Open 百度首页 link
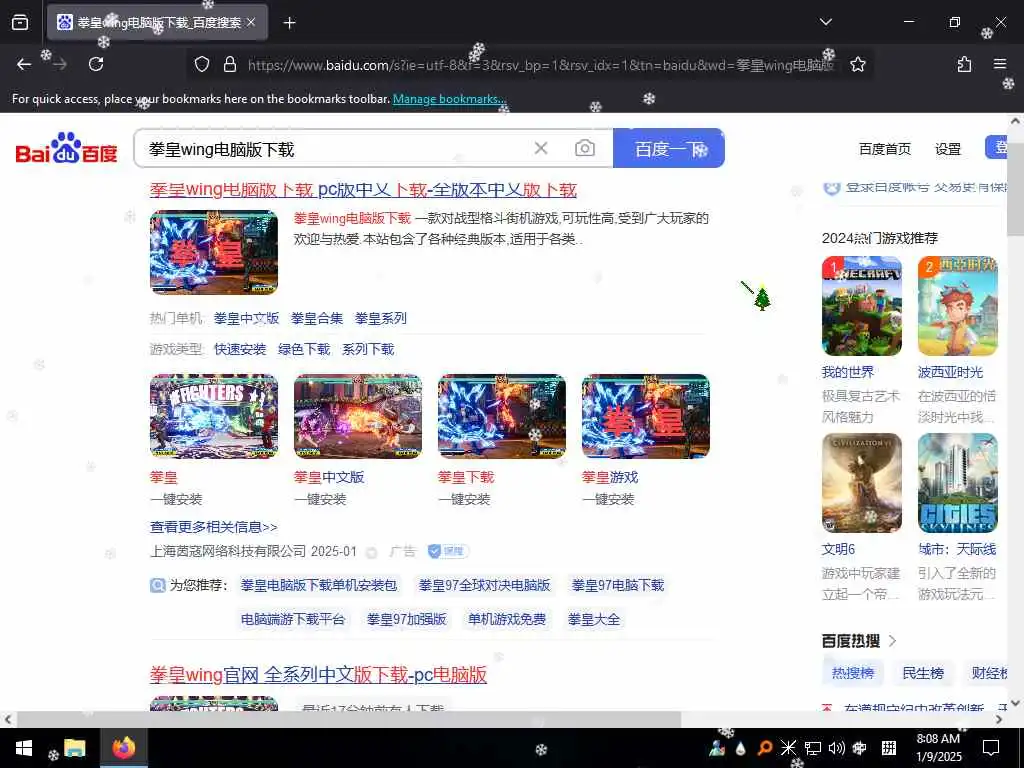The height and width of the screenshot is (768, 1024). point(884,149)
